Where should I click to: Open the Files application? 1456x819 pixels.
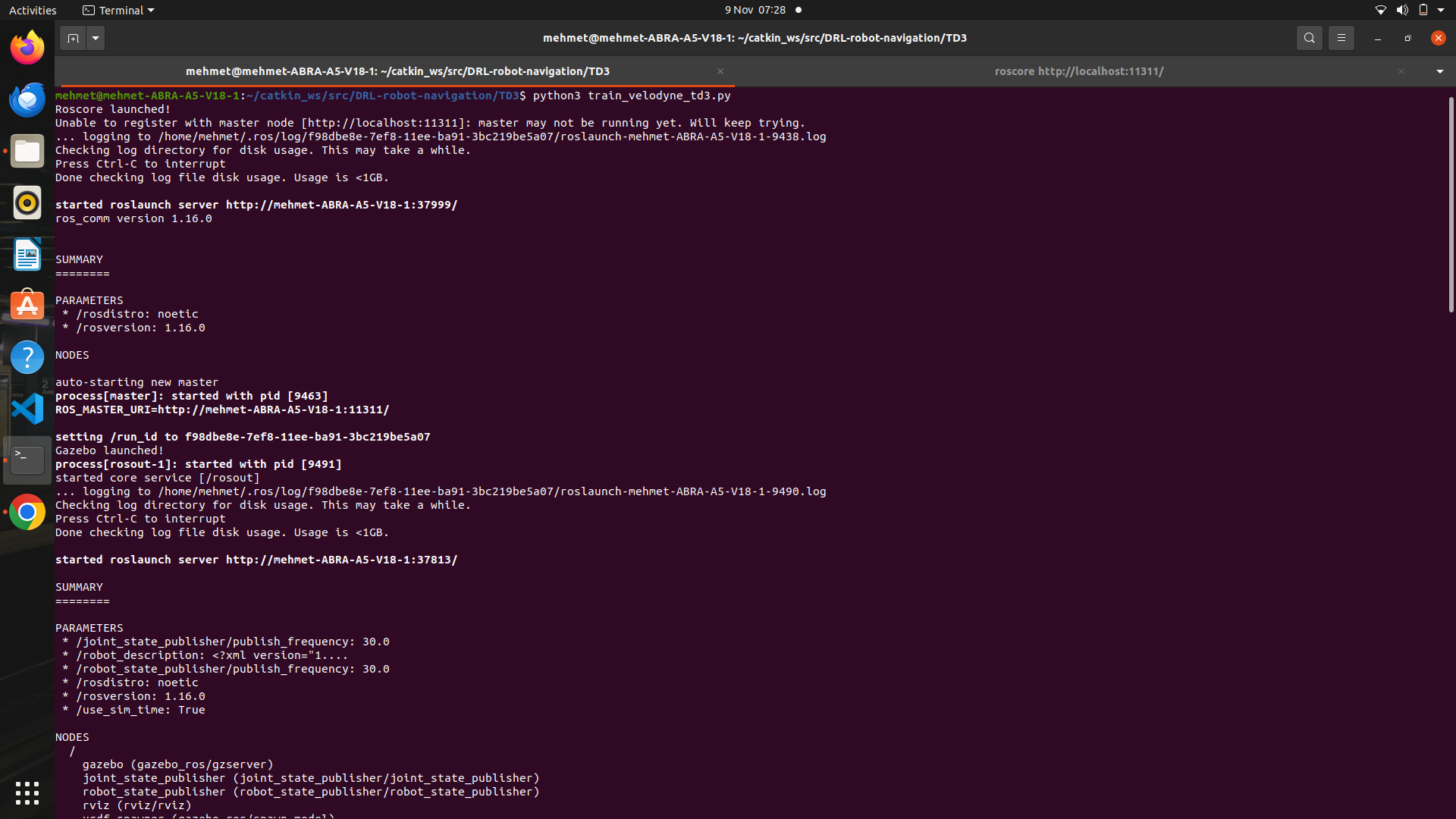point(27,151)
